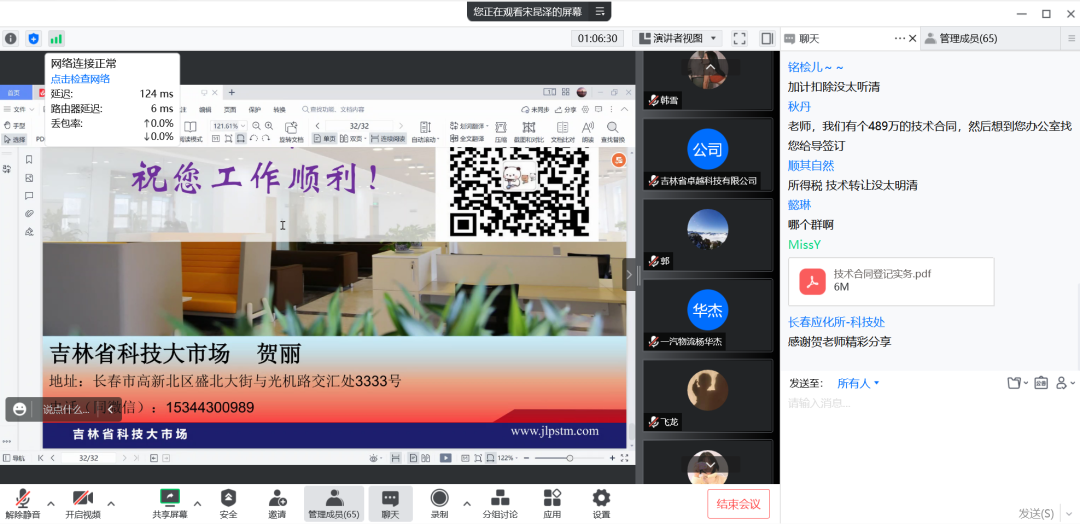Open the three-dots menu in 聊天 panel header
Screen dimensions: 1080x524
[x=900, y=39]
